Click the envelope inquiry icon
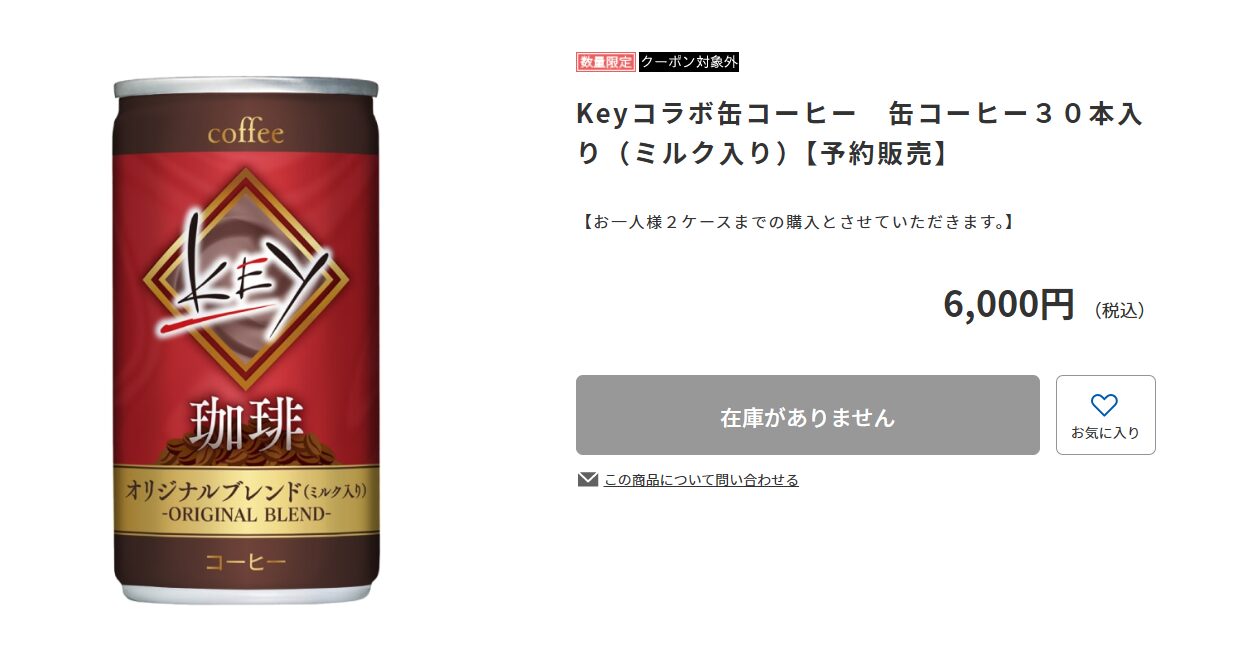The width and height of the screenshot is (1259, 647). (587, 480)
